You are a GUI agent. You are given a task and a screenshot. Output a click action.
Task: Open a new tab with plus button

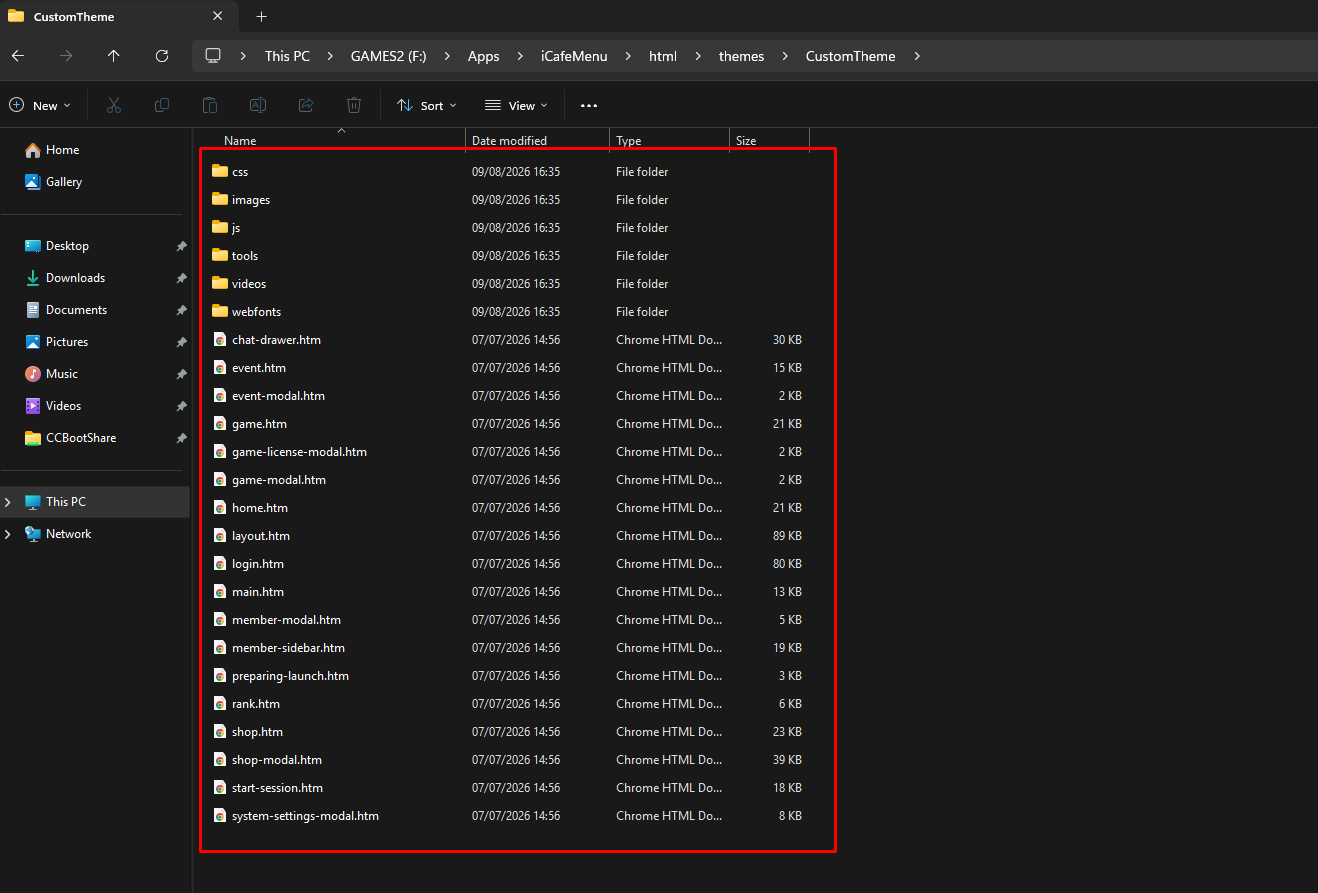262,17
